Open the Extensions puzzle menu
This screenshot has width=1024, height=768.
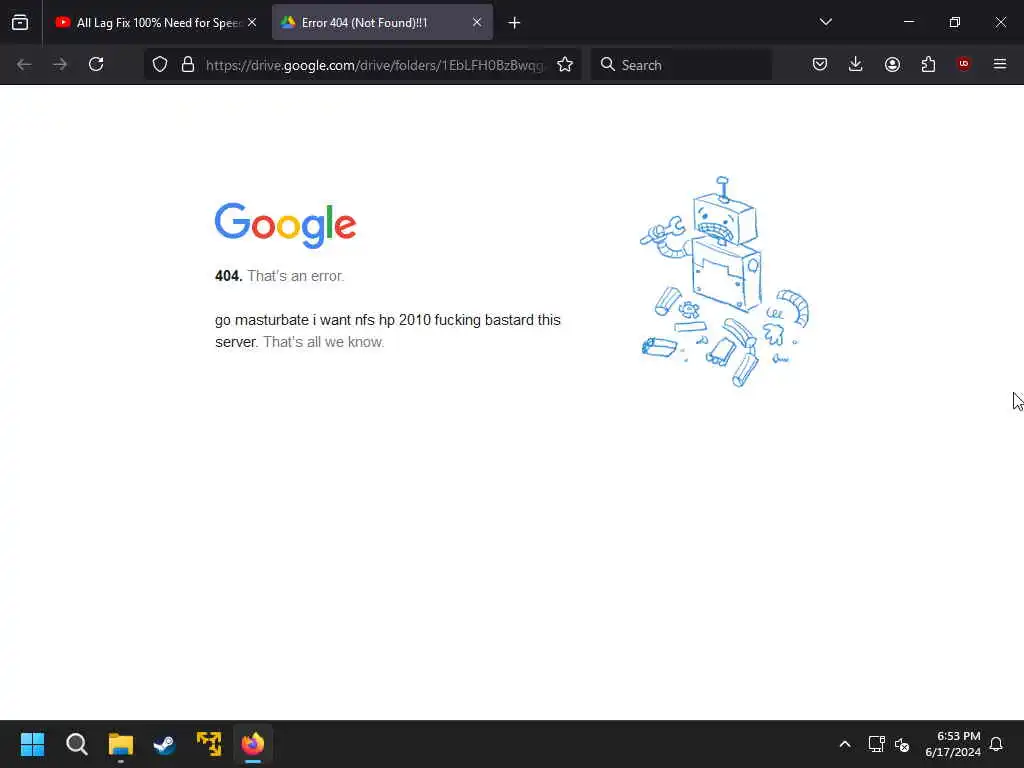(928, 64)
